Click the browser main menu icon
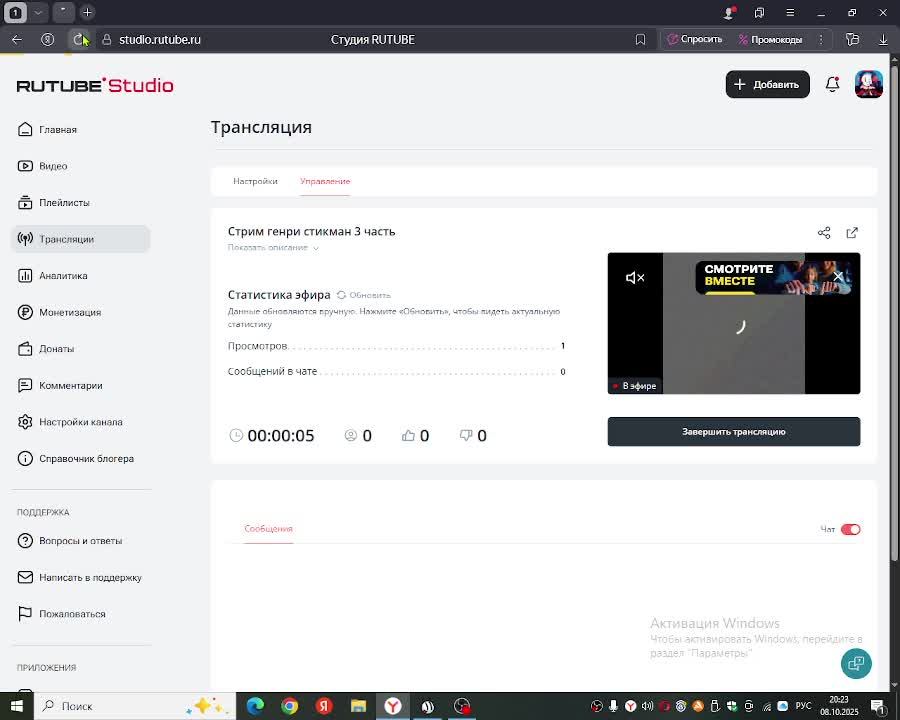 (790, 12)
